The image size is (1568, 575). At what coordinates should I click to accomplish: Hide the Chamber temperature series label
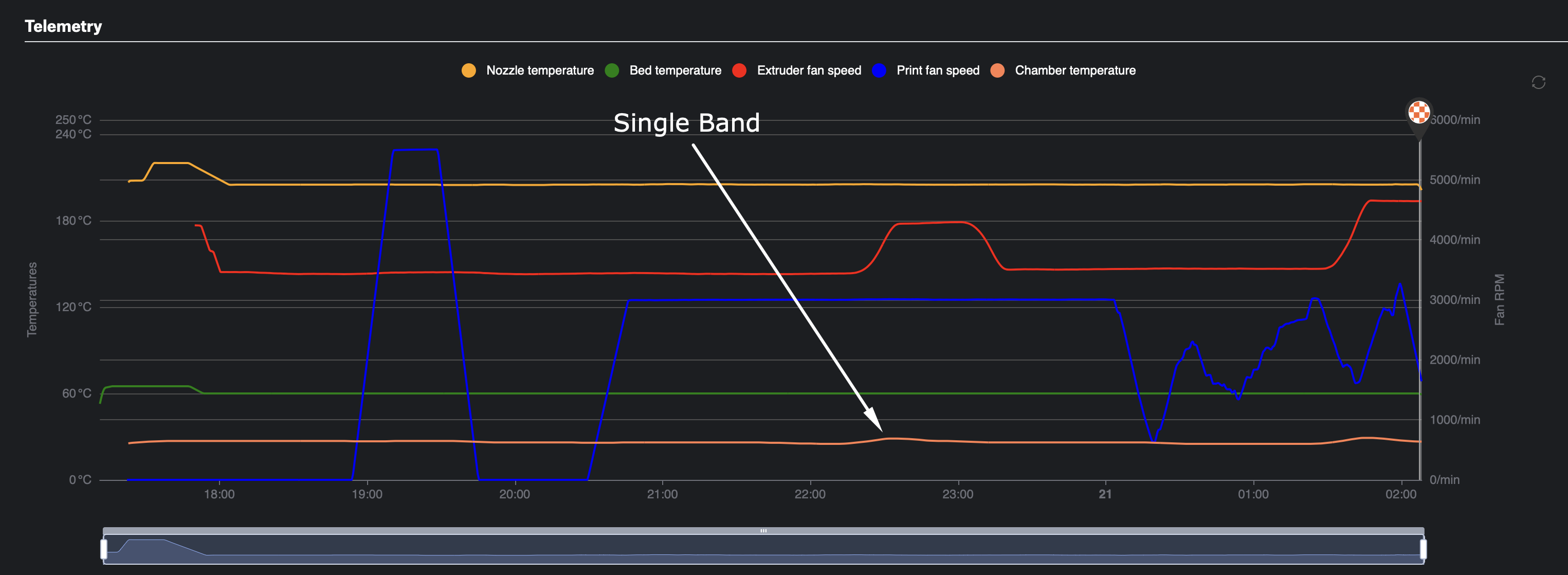click(x=1075, y=70)
